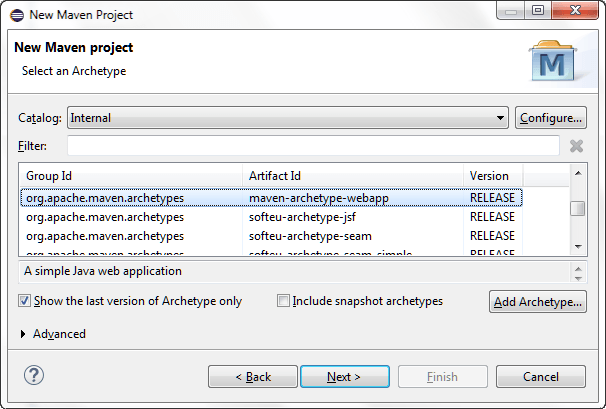Expand the Advanced section
This screenshot has height=409, width=606.
point(23,334)
